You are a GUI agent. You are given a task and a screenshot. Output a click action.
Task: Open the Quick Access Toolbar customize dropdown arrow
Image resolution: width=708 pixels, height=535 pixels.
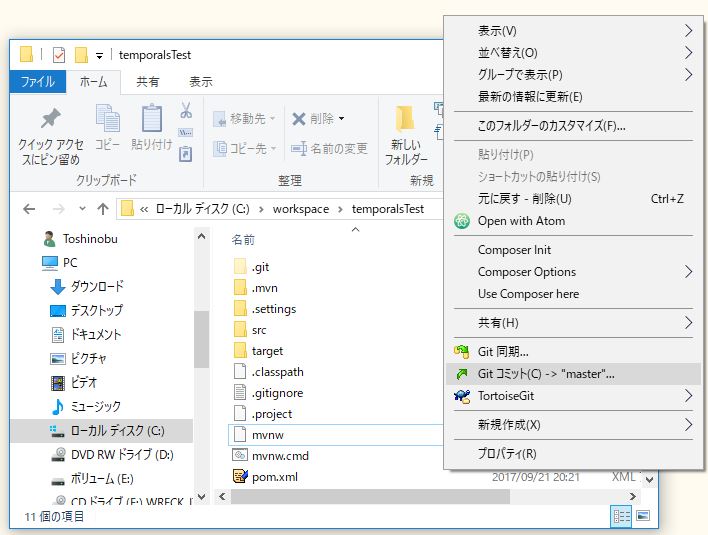click(99, 56)
